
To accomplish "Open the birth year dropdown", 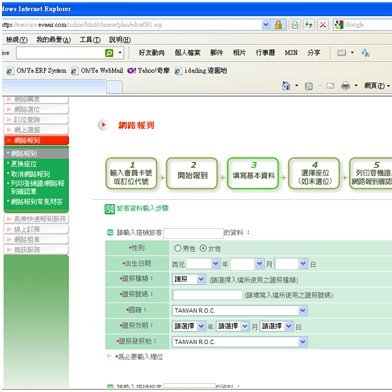I will 215,264.
